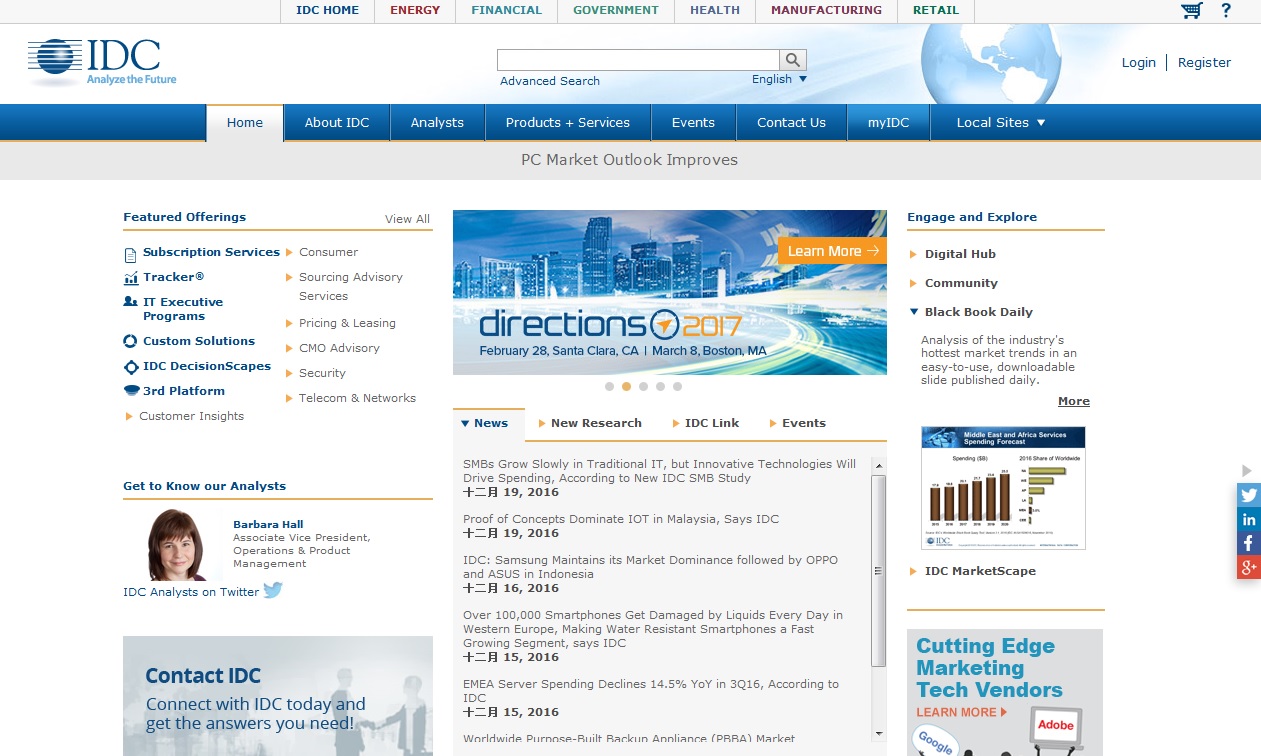Expand the Digital Hub section
The image size is (1261, 756).
[x=959, y=254]
